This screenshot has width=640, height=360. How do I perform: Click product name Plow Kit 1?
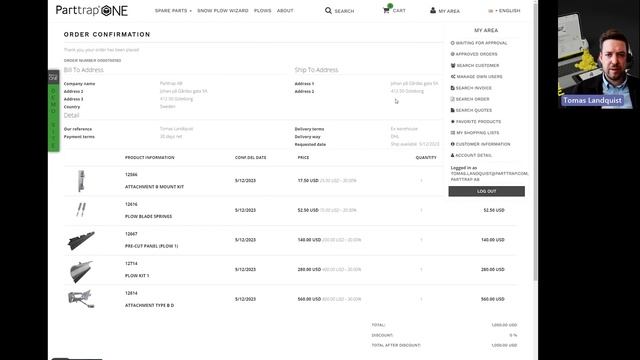(137, 276)
